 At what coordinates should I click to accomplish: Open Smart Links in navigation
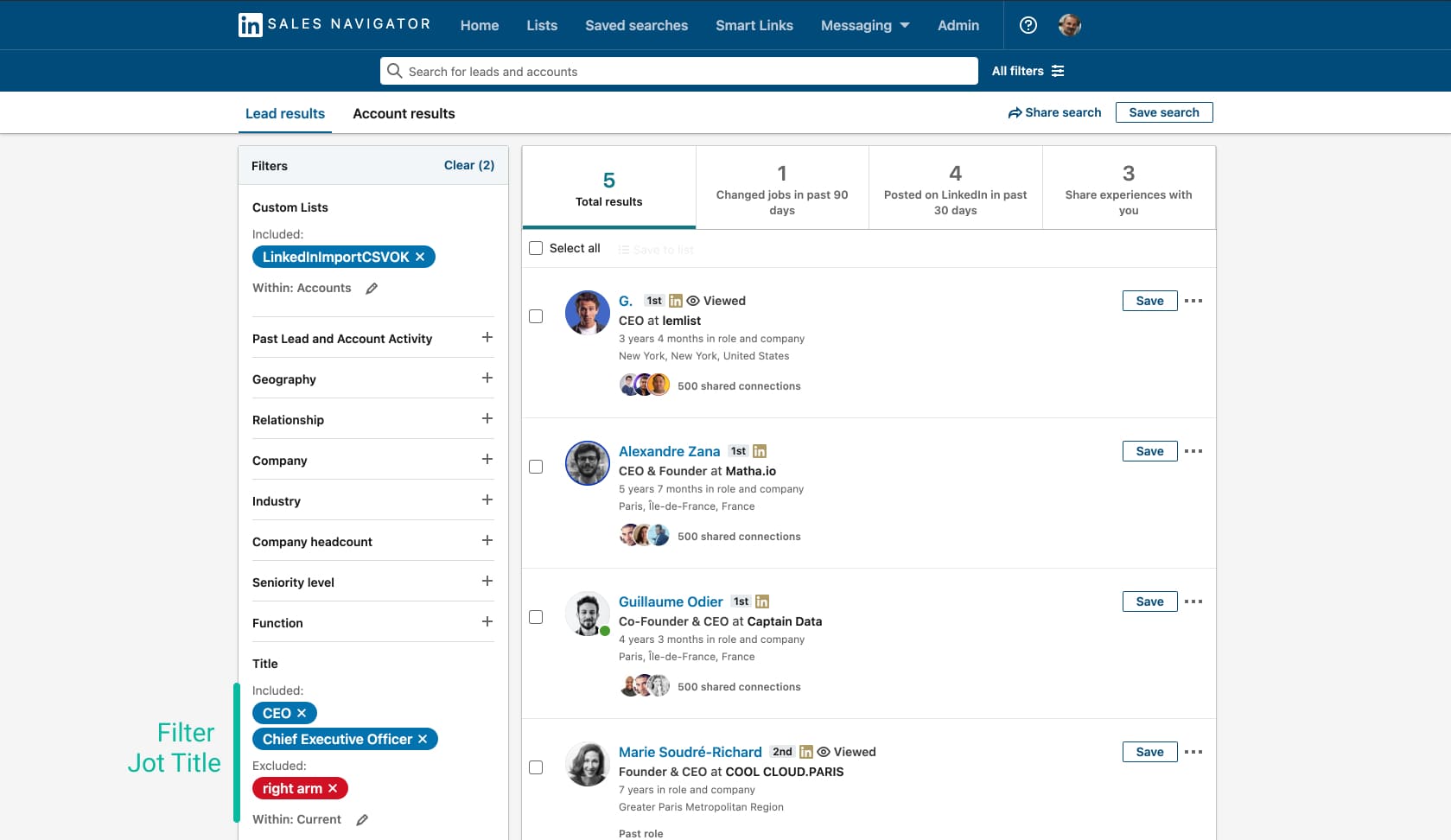(754, 25)
